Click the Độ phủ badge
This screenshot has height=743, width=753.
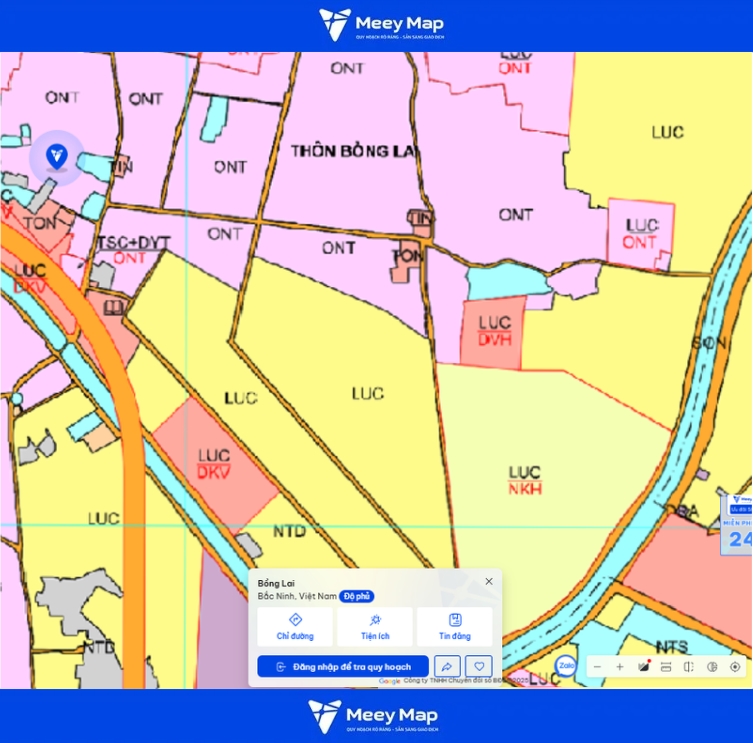pos(357,596)
